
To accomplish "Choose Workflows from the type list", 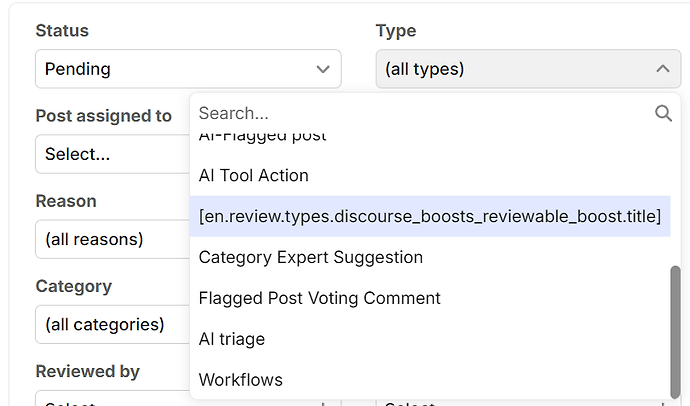I will [430, 380].
